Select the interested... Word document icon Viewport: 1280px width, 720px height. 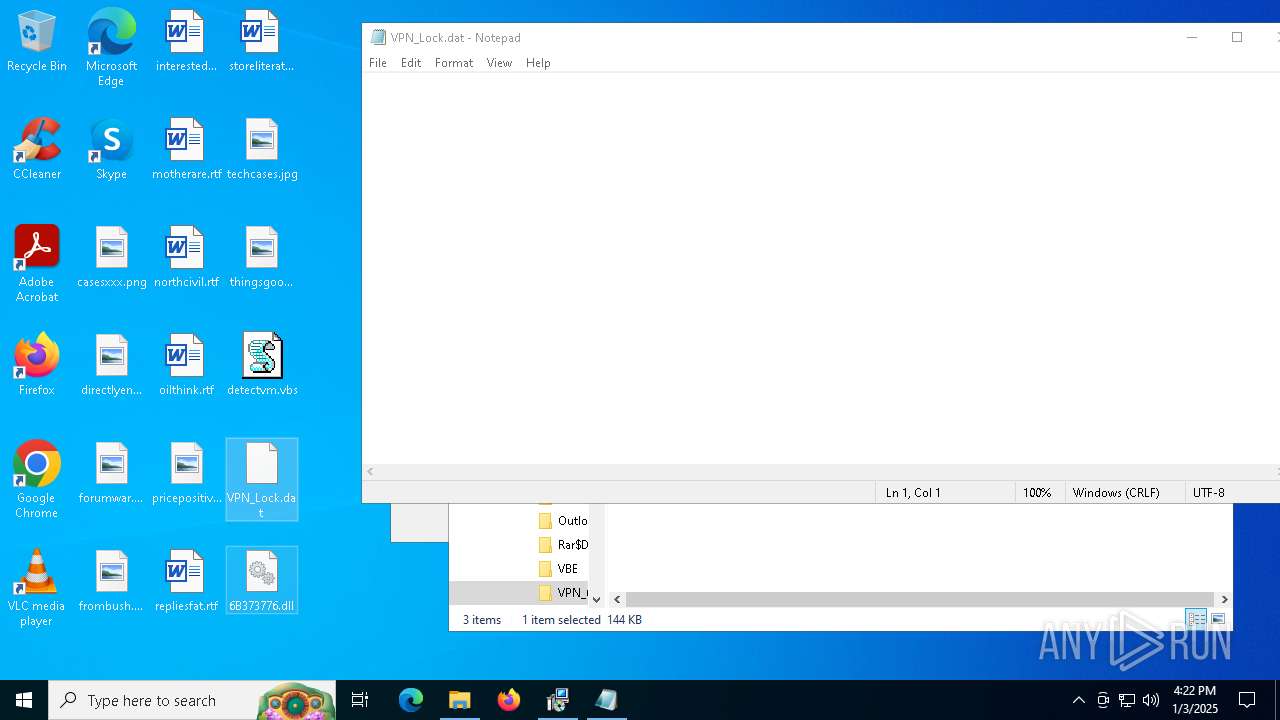(186, 42)
